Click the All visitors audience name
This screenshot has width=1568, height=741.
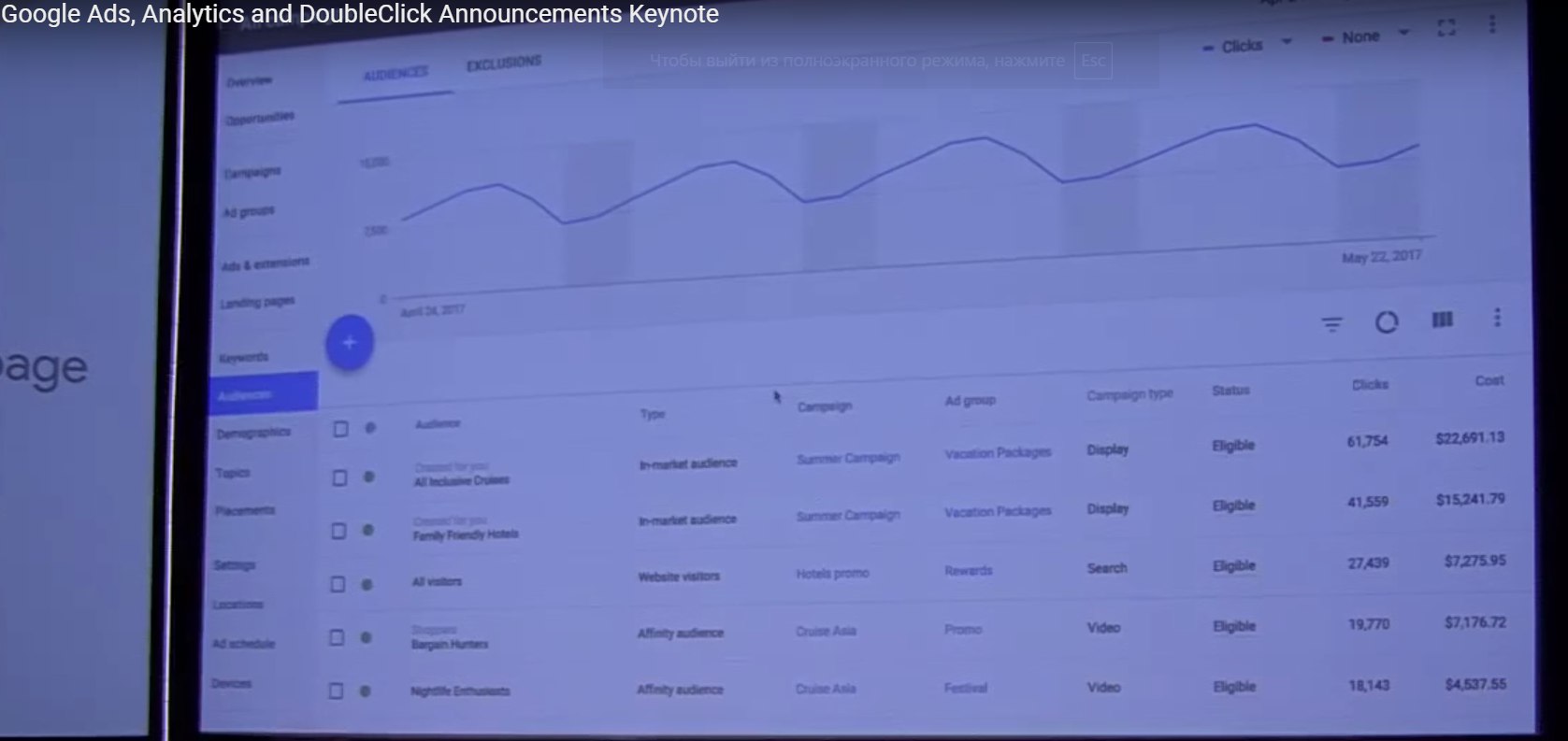437,581
